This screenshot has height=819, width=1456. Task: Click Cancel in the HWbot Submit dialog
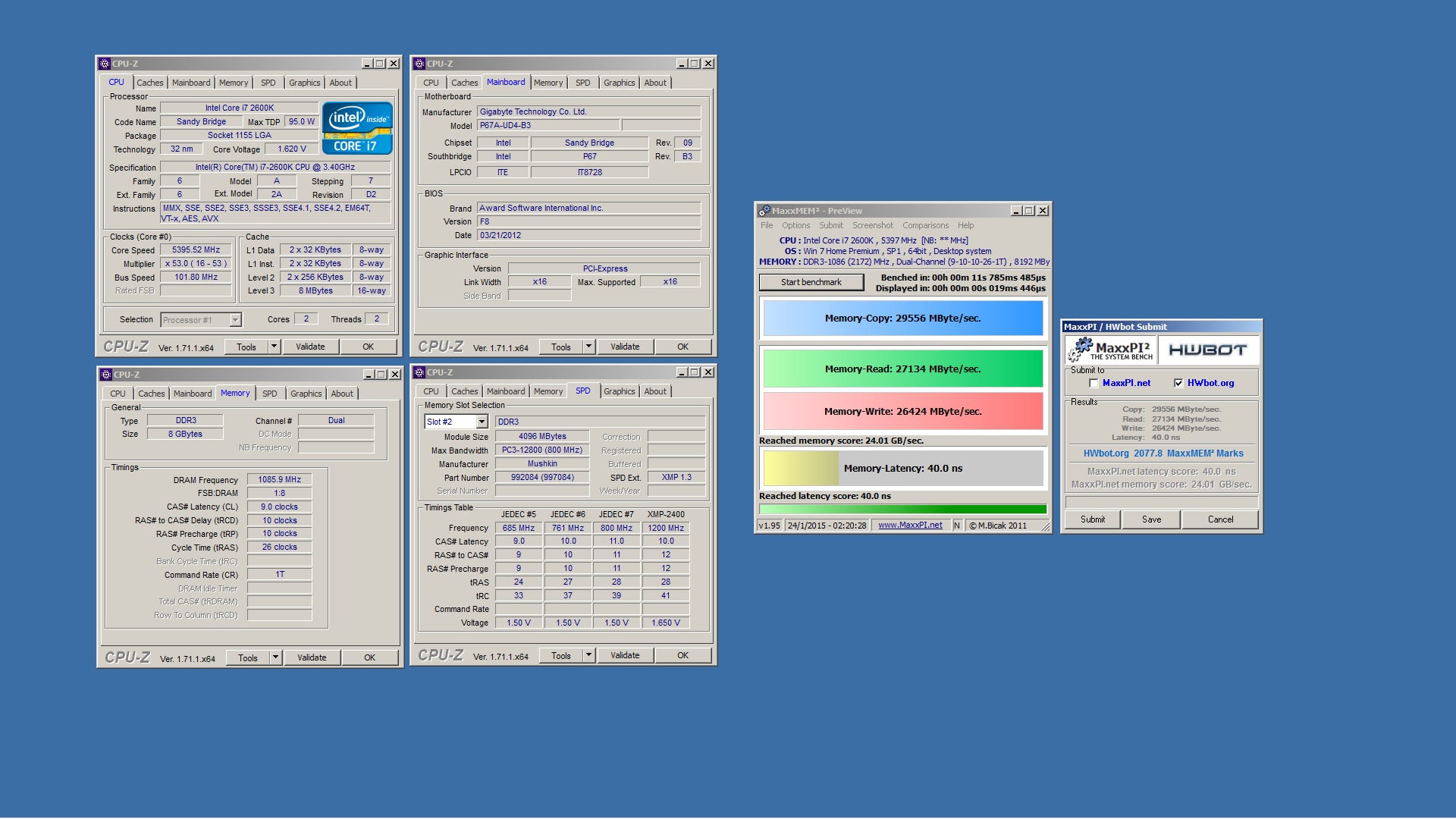tap(1220, 519)
